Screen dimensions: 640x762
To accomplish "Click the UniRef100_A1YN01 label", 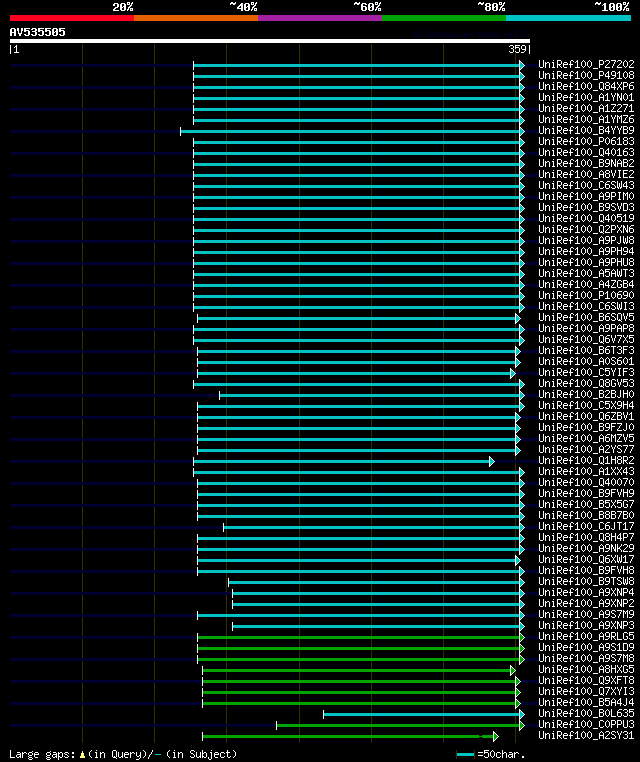I will (586, 97).
